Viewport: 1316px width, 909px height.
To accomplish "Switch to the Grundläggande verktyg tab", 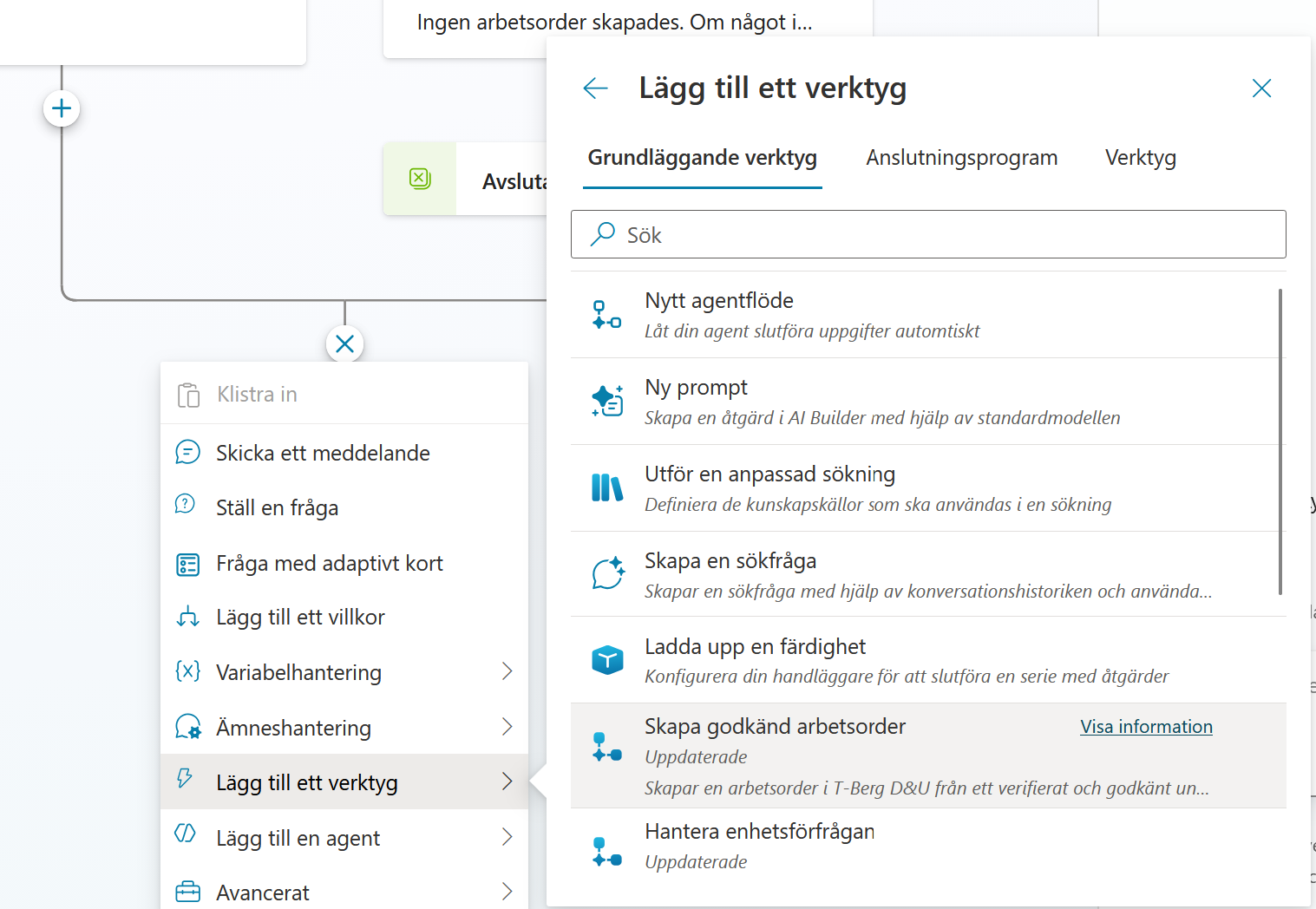I will click(703, 158).
